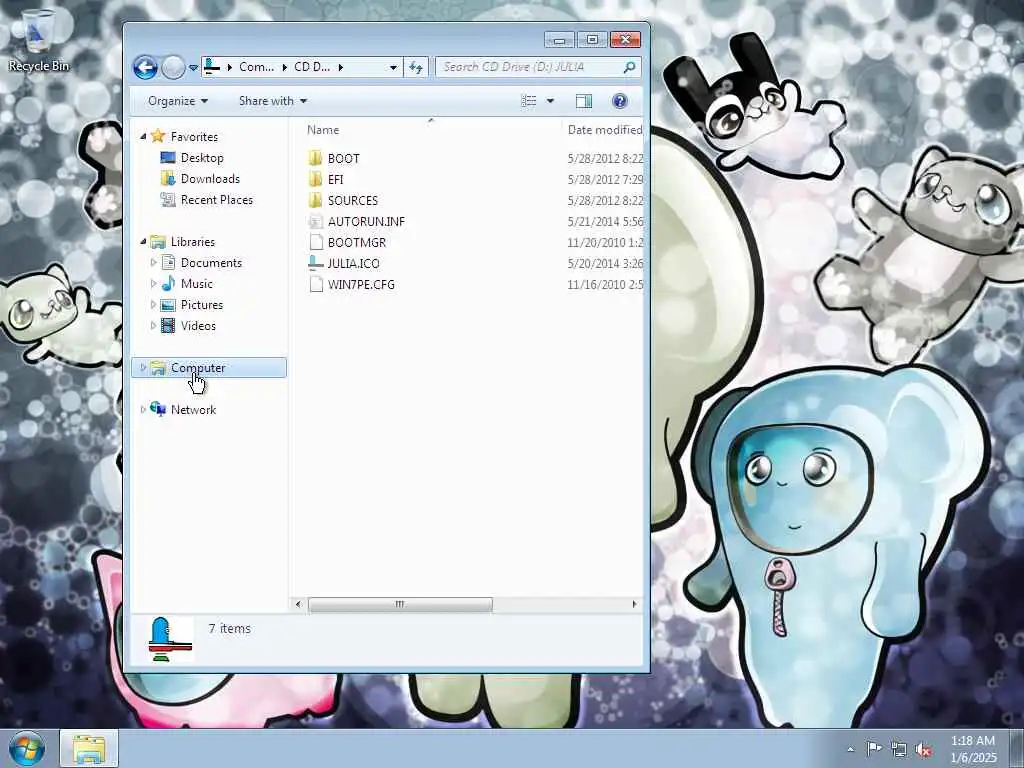The image size is (1024, 768).
Task: Open Downloads in Favorites
Action: point(210,178)
